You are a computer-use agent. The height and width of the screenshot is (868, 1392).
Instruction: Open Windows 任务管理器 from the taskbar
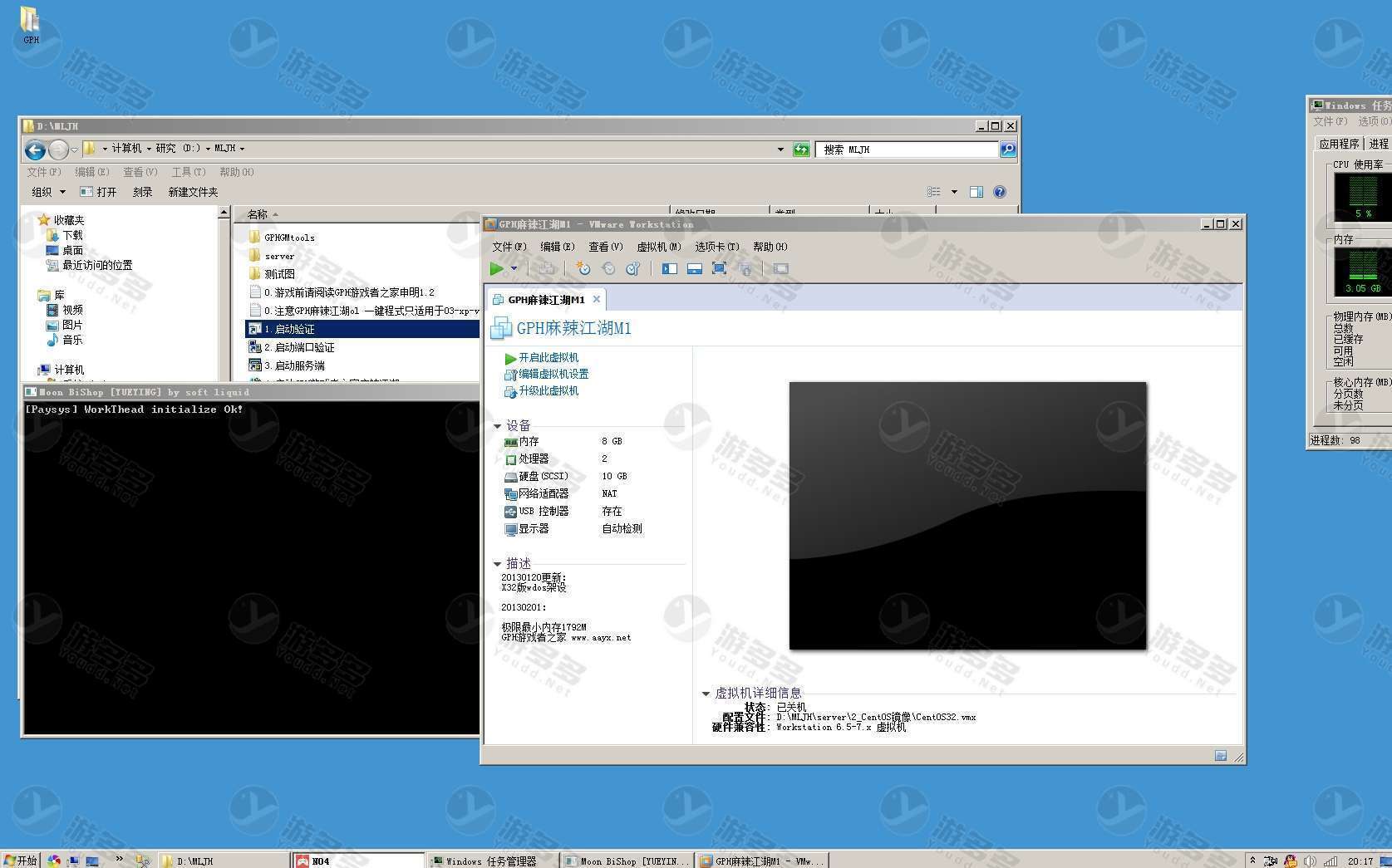(490, 861)
